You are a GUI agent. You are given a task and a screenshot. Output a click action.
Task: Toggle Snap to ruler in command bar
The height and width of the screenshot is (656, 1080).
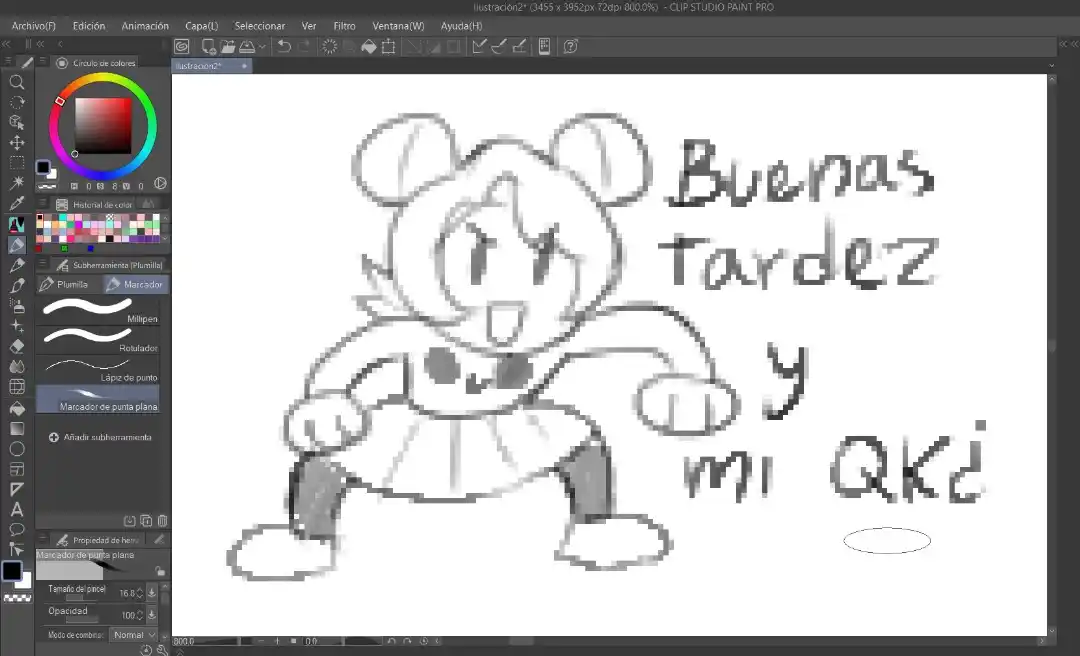tap(479, 46)
